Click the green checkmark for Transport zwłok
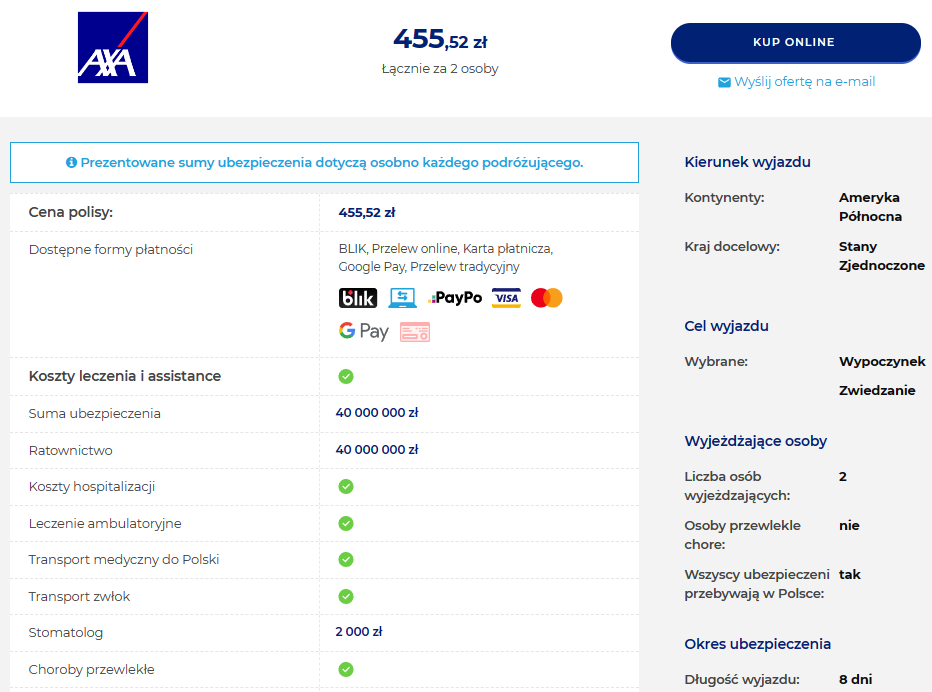This screenshot has width=932, height=692. pos(346,596)
